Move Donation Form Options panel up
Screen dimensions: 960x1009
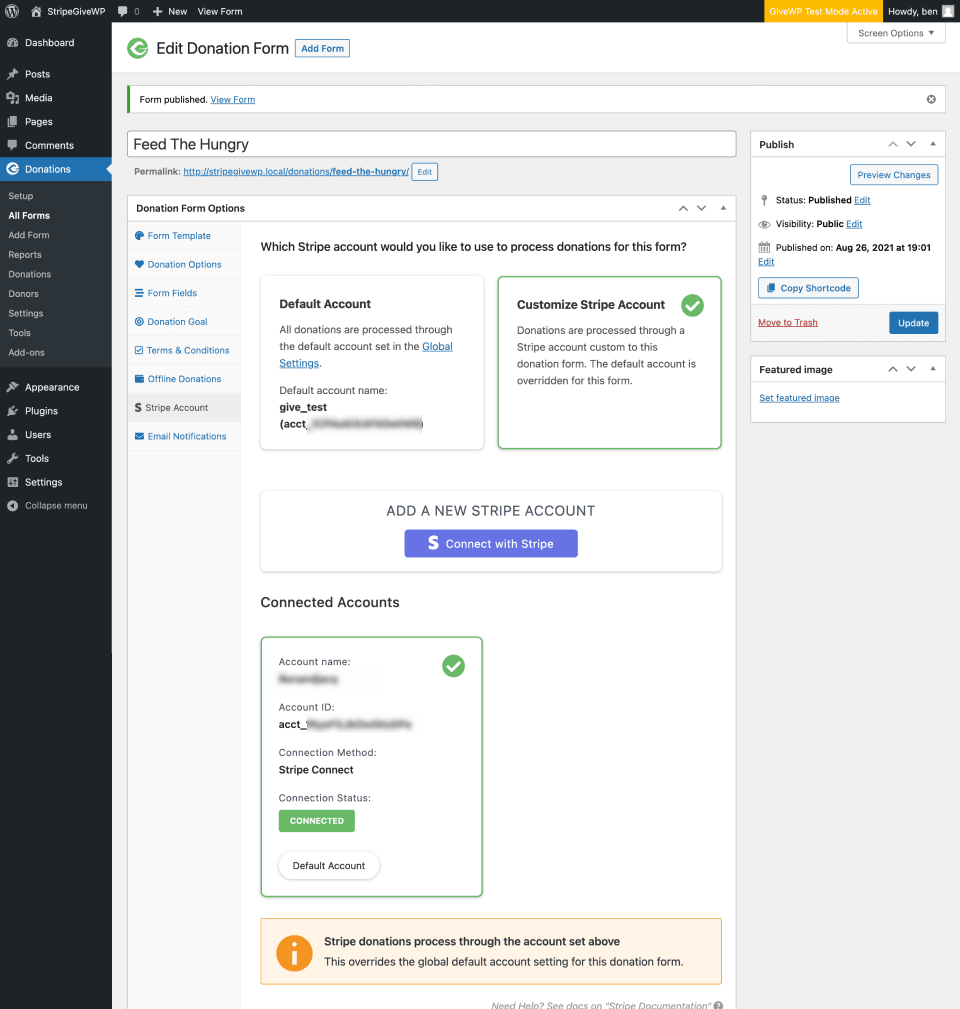[x=683, y=208]
